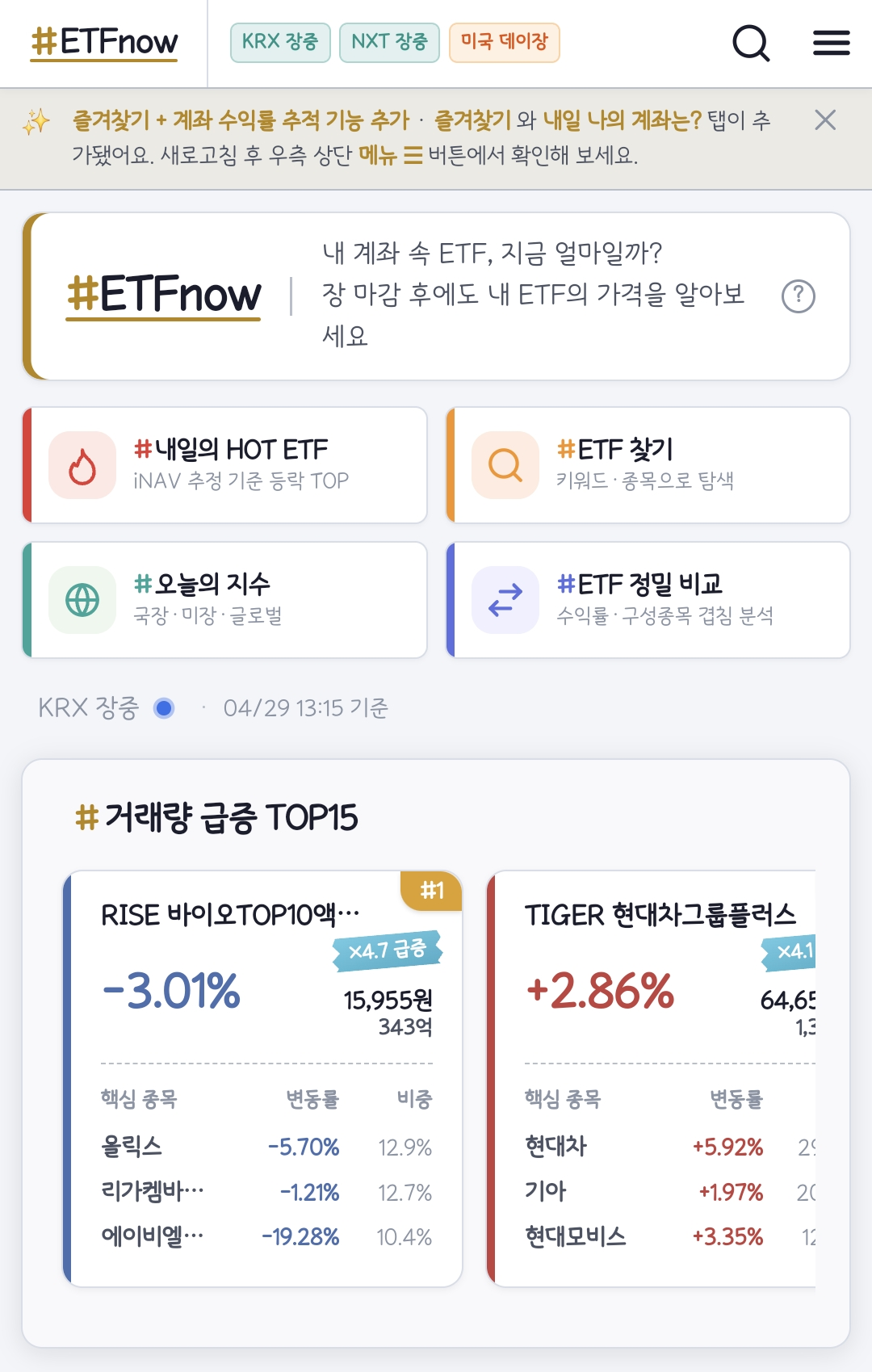The height and width of the screenshot is (1372, 872).
Task: Select the 미국 데이장 tab
Action: (x=504, y=42)
